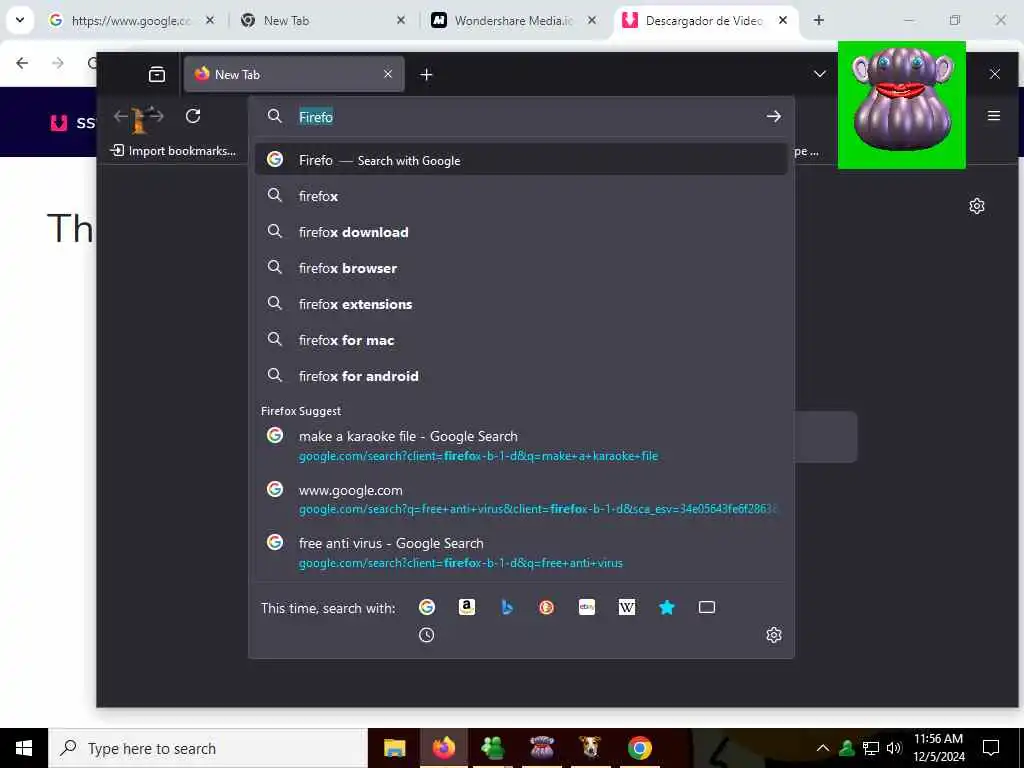Viewport: 1024px width, 768px height.
Task: Open Firefox application hamburger menu
Action: click(x=994, y=116)
